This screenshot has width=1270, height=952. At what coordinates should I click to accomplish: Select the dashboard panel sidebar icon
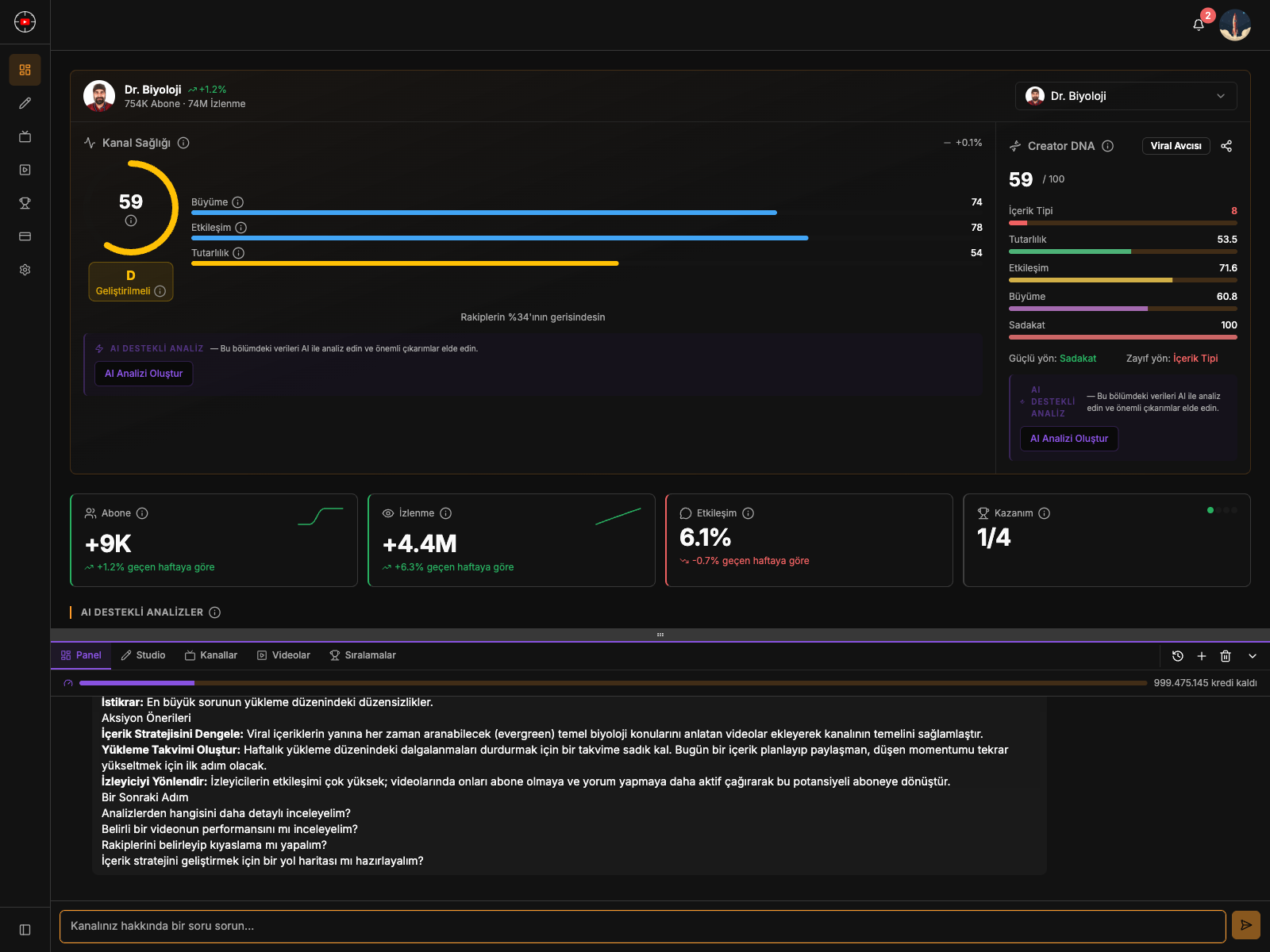[25, 70]
